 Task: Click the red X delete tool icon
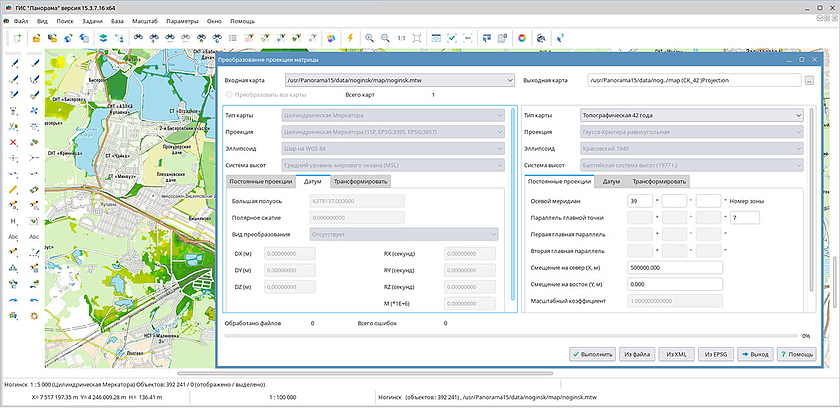pyautogui.click(x=13, y=142)
